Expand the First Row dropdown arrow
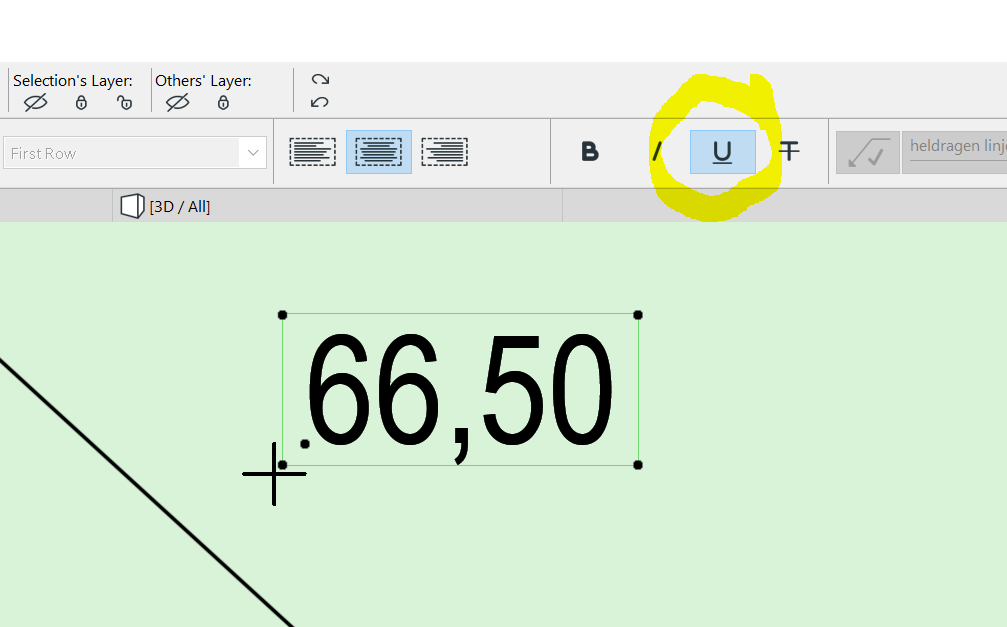 click(x=253, y=153)
